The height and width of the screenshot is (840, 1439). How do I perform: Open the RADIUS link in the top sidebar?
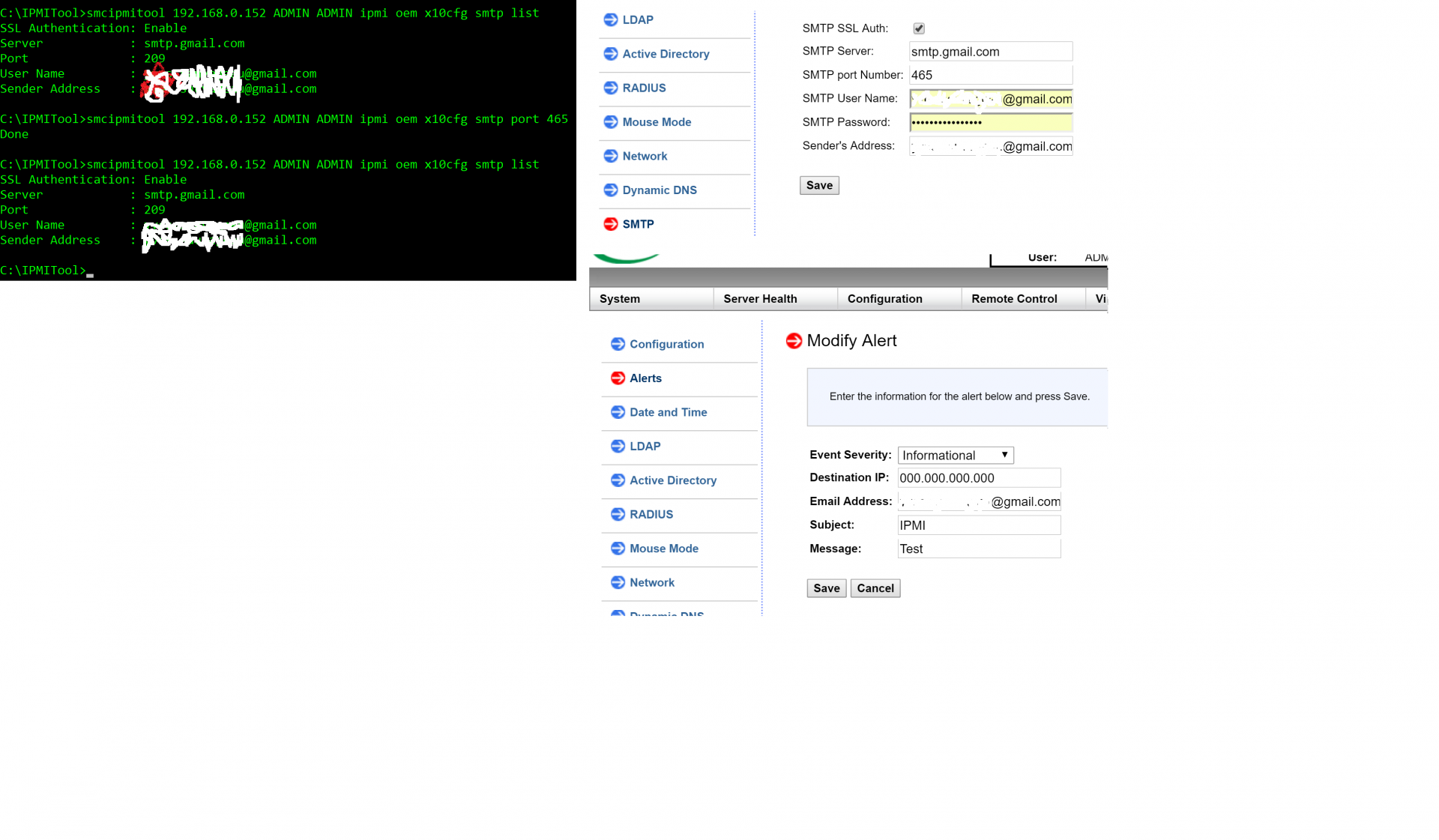tap(644, 88)
